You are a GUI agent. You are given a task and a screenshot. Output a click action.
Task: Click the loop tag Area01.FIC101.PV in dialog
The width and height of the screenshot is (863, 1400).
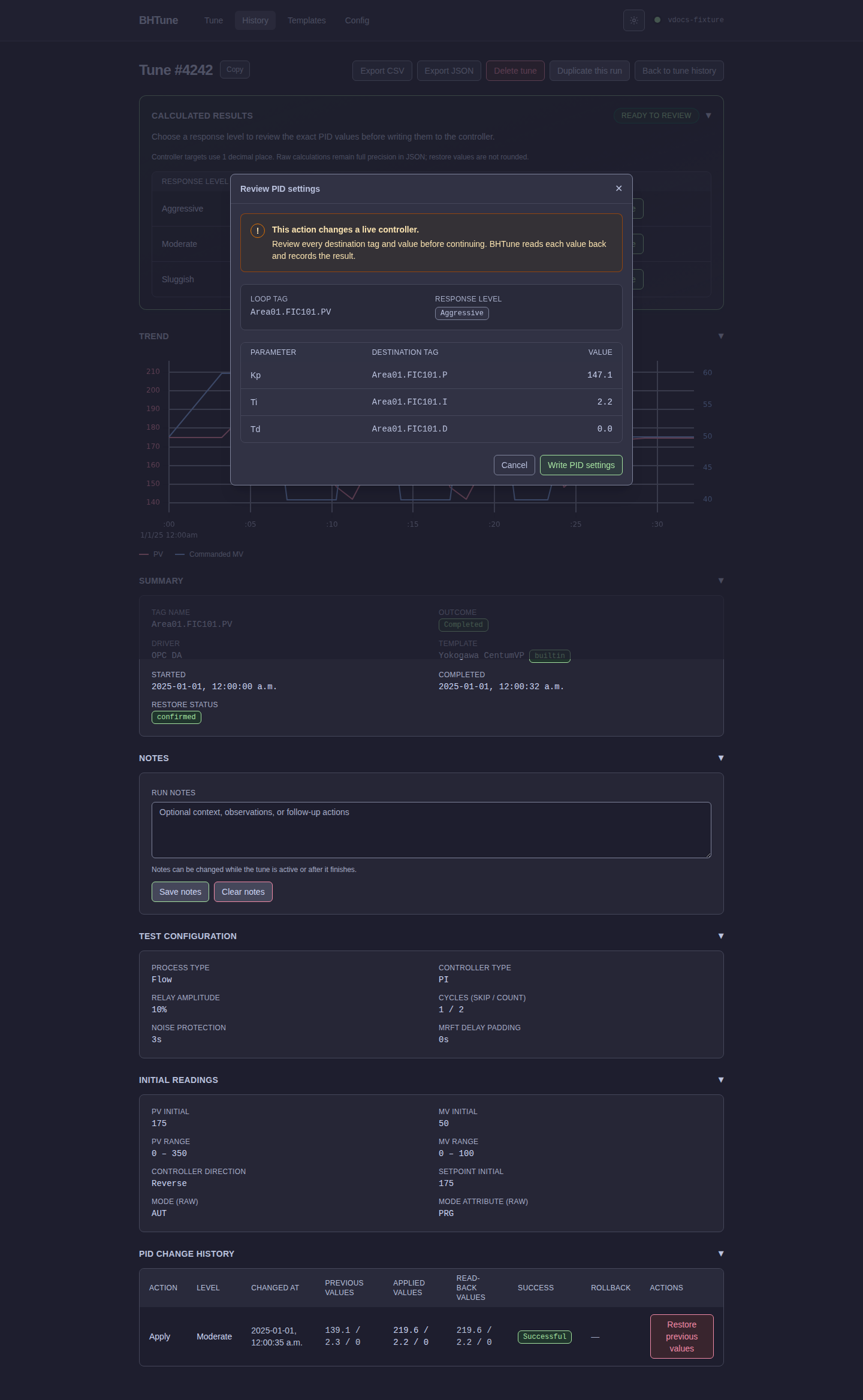click(x=291, y=312)
